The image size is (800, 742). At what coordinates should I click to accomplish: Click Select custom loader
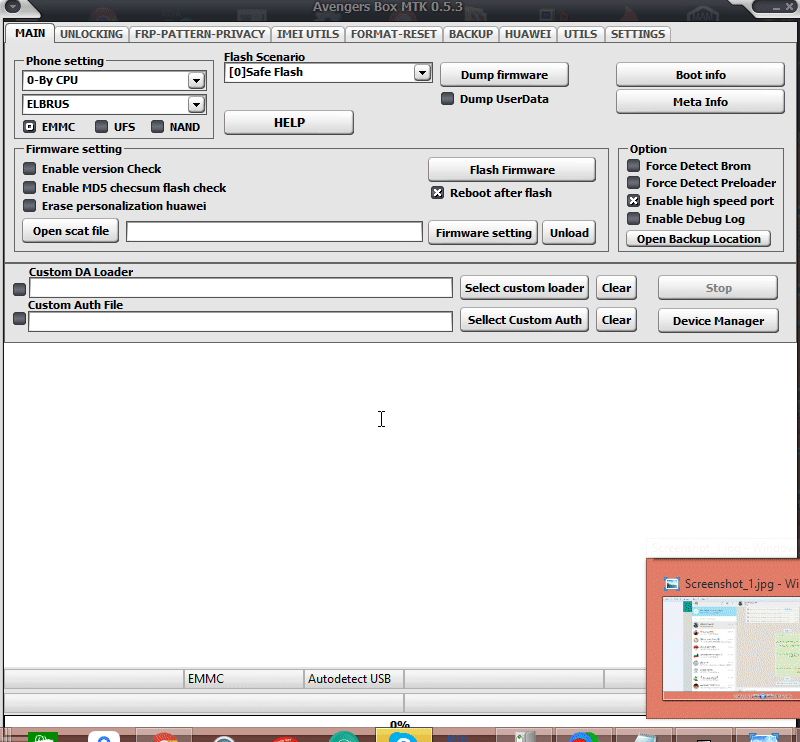[524, 288]
